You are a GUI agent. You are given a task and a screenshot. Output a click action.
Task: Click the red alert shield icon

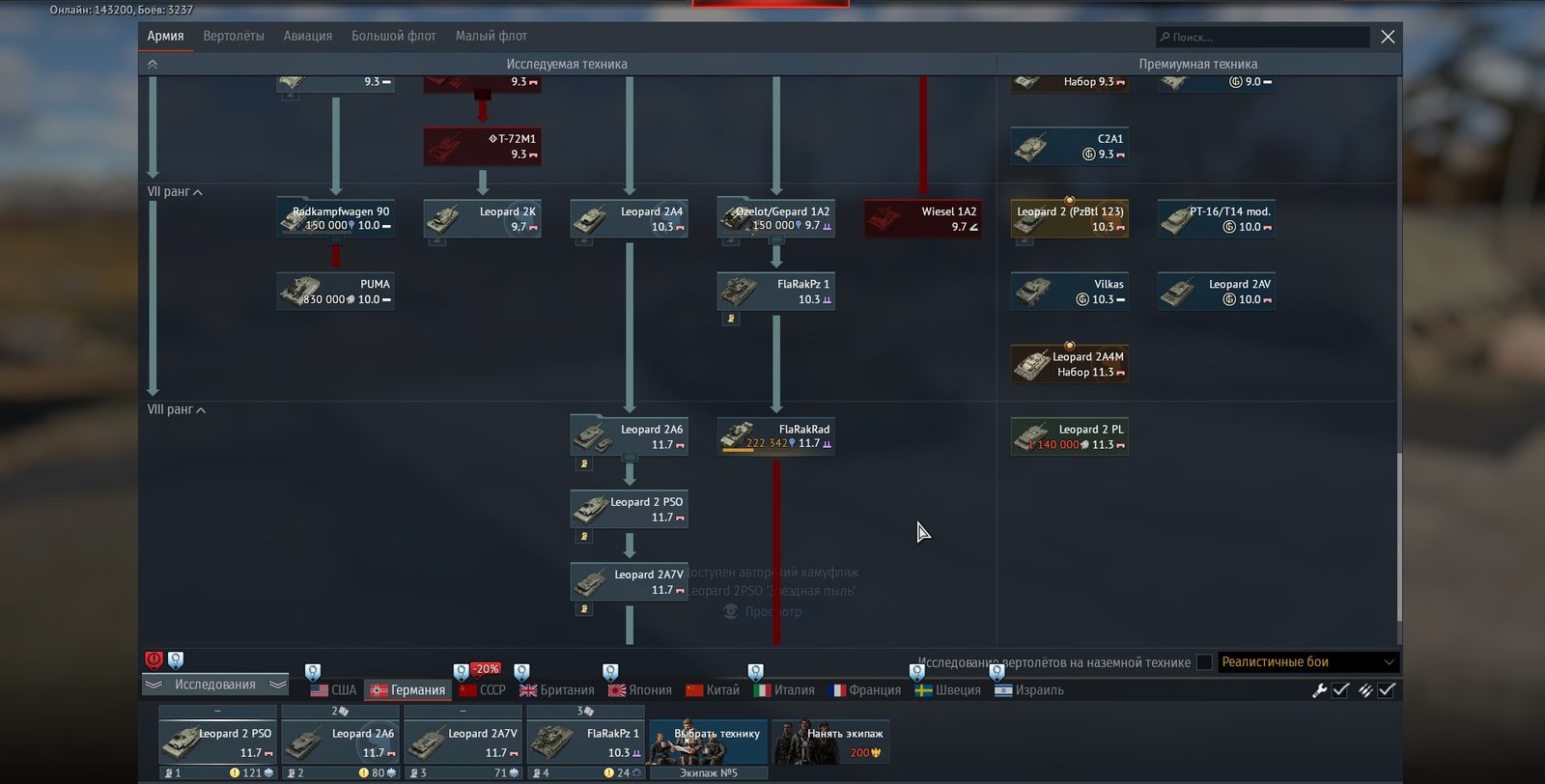pyautogui.click(x=154, y=660)
